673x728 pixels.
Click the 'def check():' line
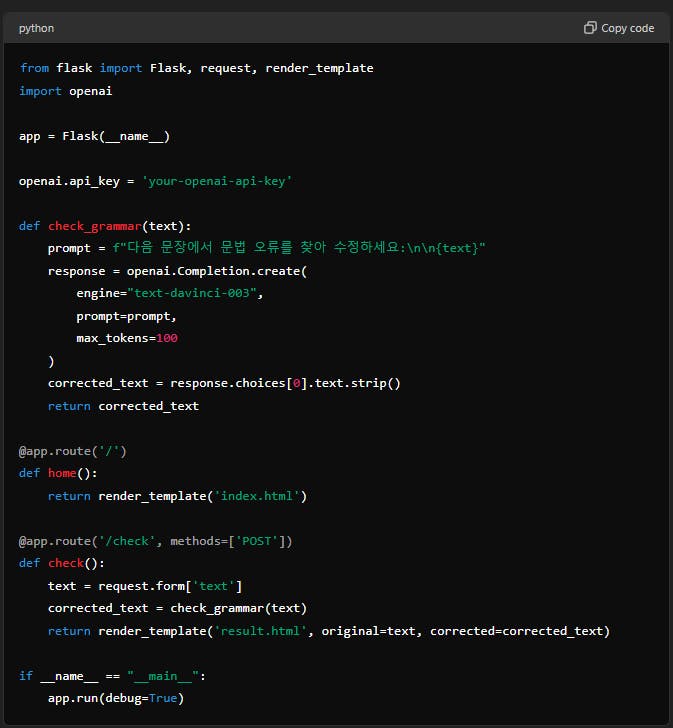[62, 563]
